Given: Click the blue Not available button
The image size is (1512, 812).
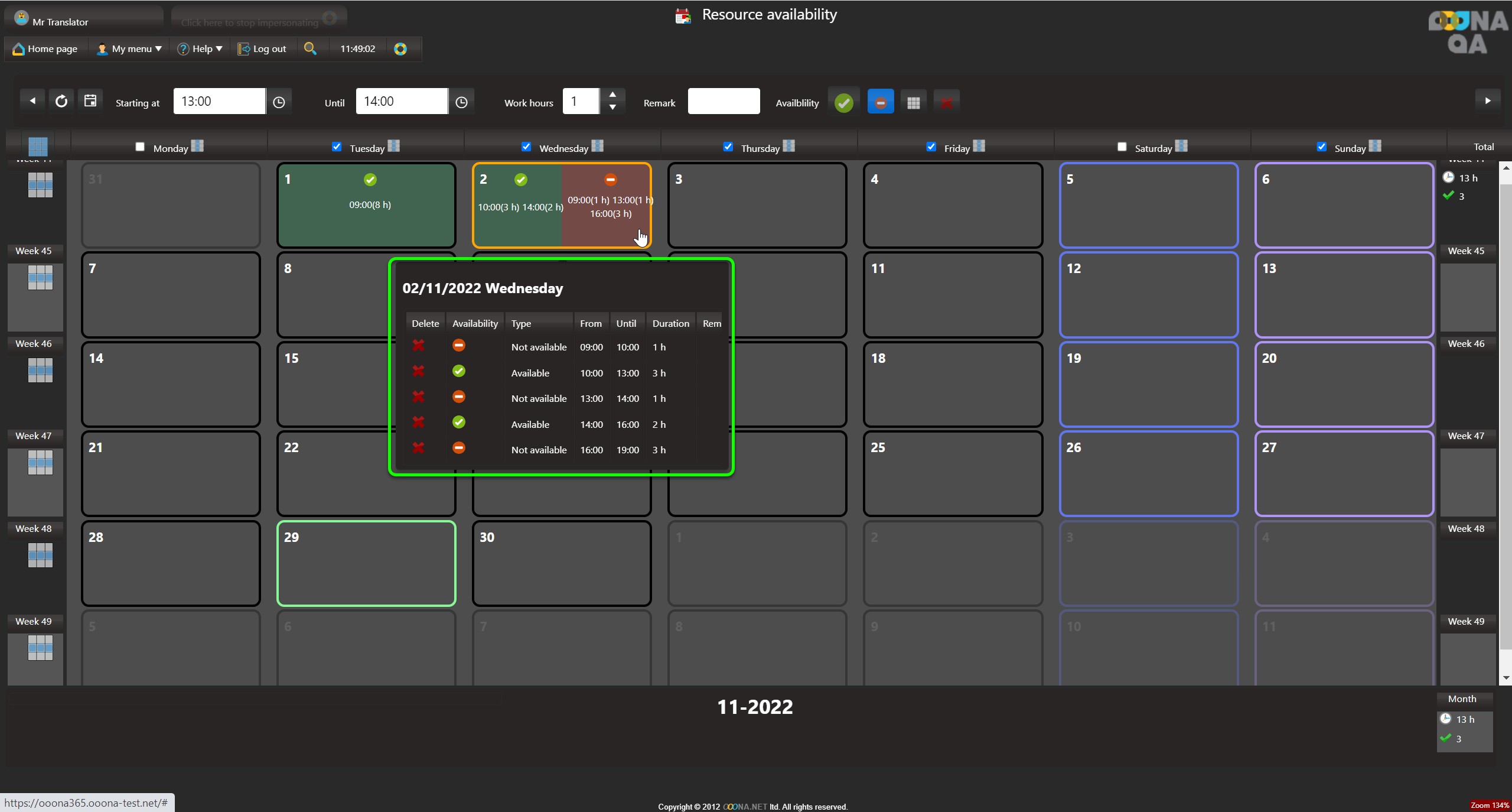Looking at the screenshot, I should coord(880,102).
